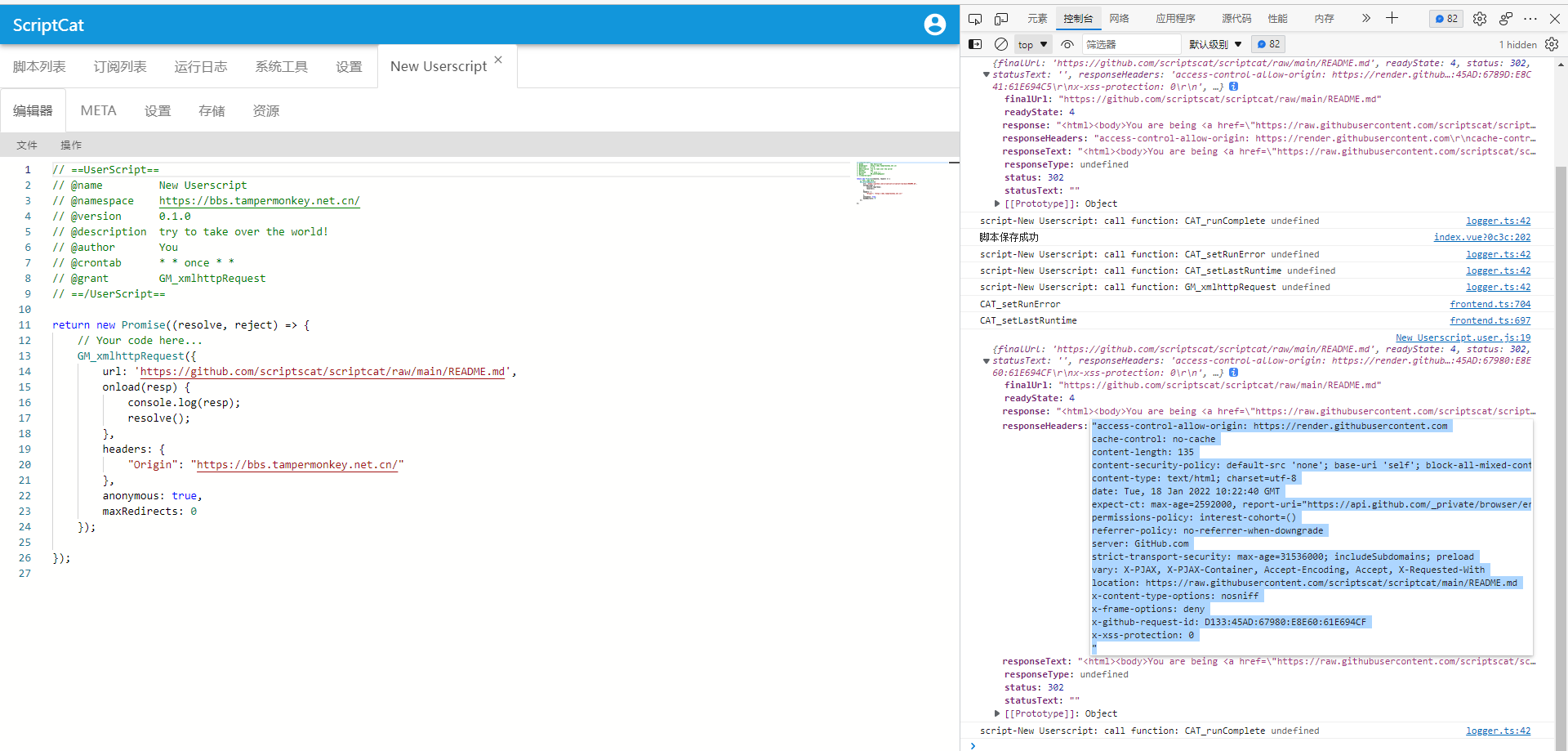Expand [[Prototype]] of the first logged object
Image resolution: width=1568 pixels, height=751 pixels.
click(x=997, y=203)
